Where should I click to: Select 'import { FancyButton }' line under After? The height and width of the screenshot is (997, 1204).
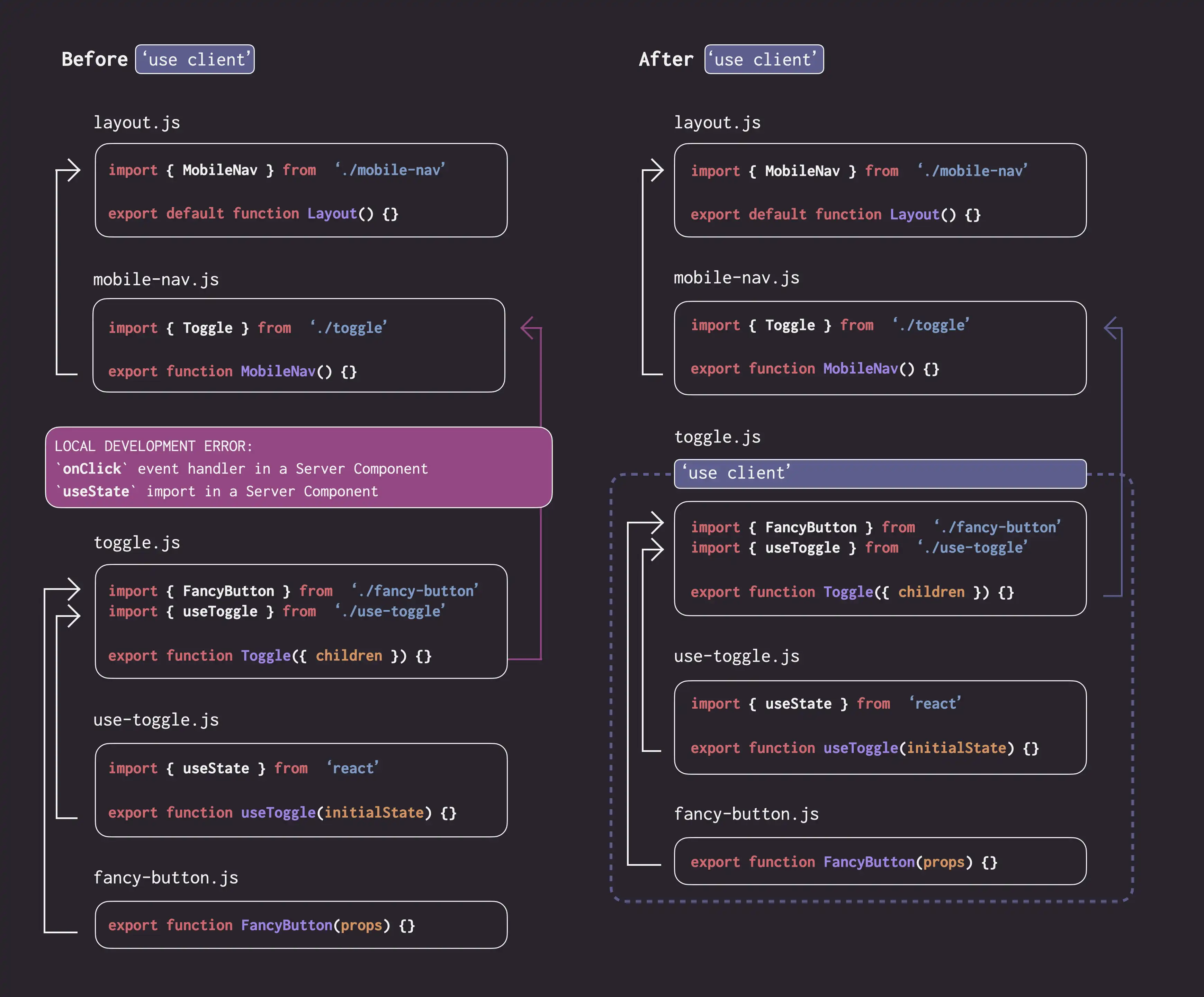(876, 527)
